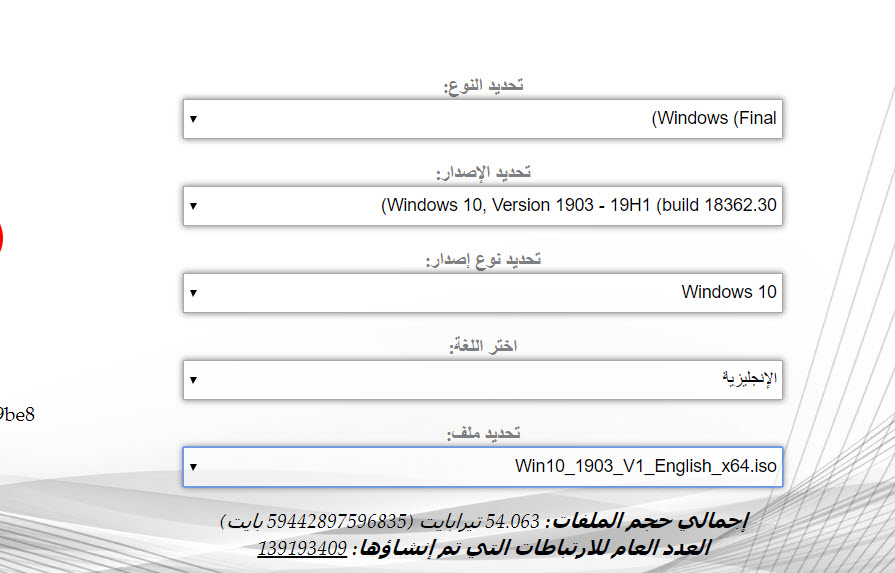Open the Windows (Final) type dropdown

coord(483,118)
